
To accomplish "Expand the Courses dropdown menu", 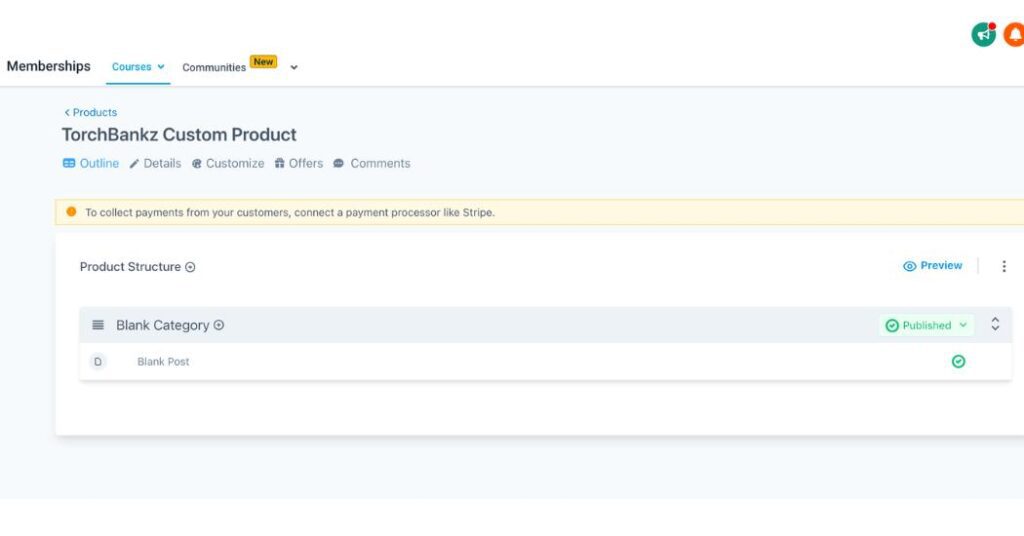I will [139, 67].
